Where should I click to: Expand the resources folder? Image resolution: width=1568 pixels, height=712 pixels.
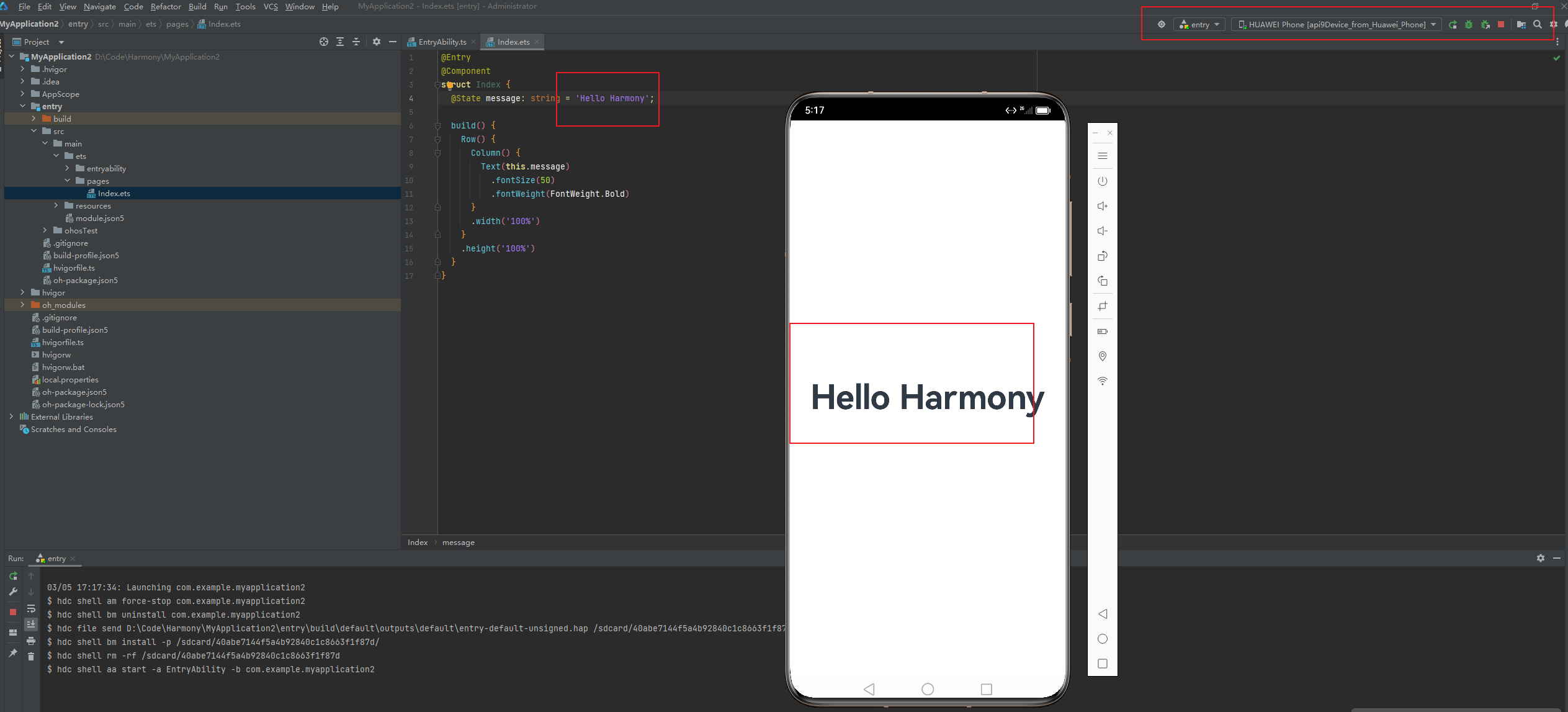coord(56,205)
